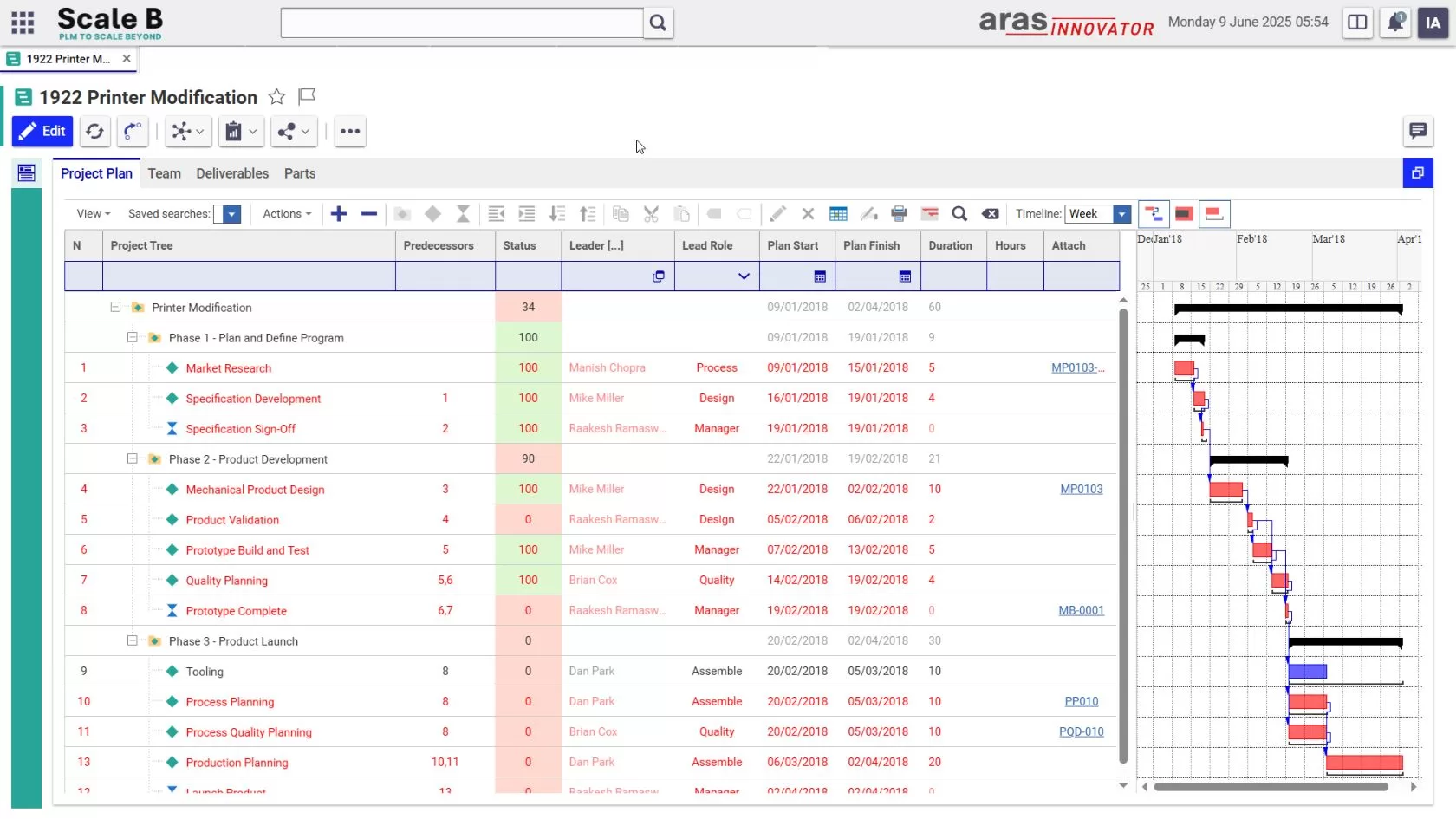Open the MB-0001 attachment link

(1081, 610)
